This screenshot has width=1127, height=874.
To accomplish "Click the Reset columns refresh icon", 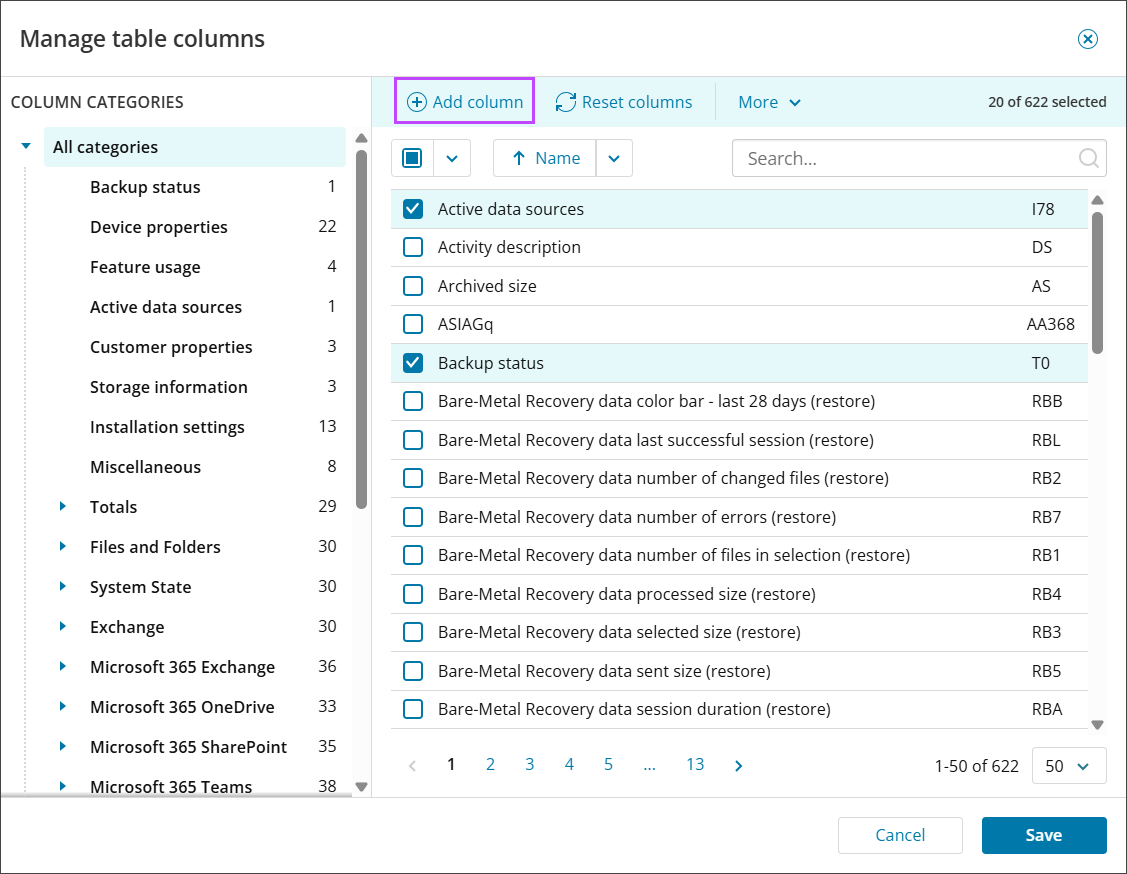I will (566, 102).
